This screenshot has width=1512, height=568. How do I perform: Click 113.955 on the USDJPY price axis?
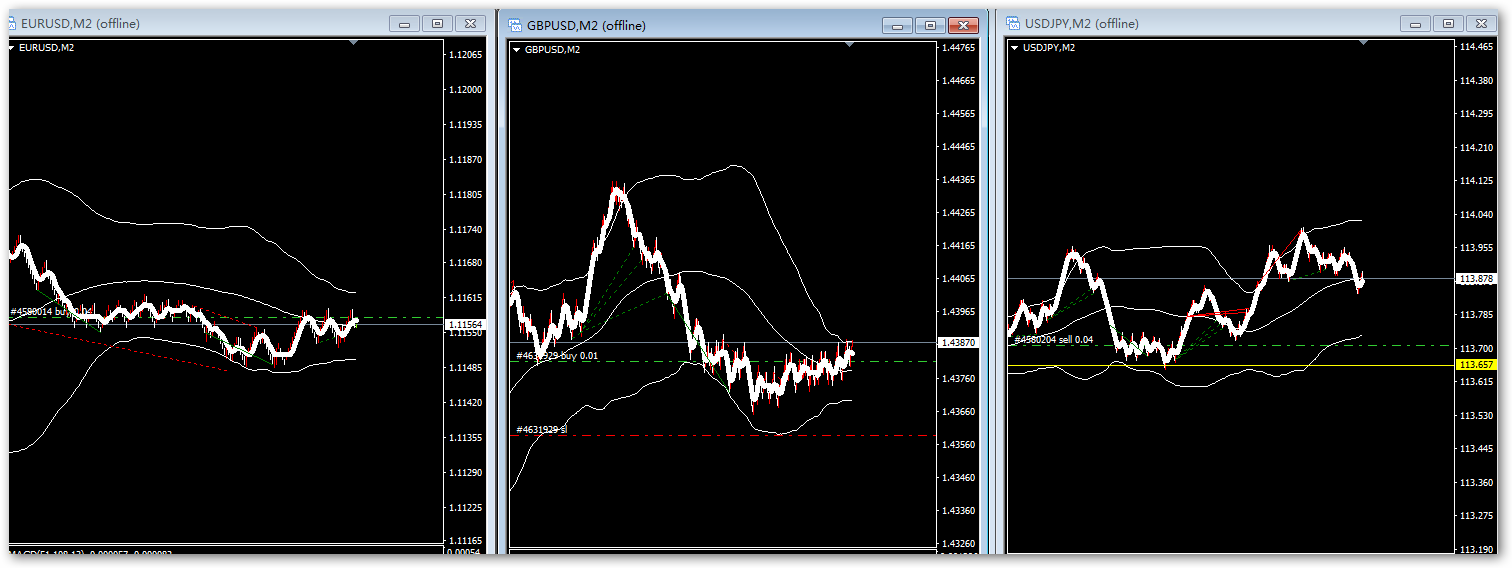click(x=1476, y=248)
